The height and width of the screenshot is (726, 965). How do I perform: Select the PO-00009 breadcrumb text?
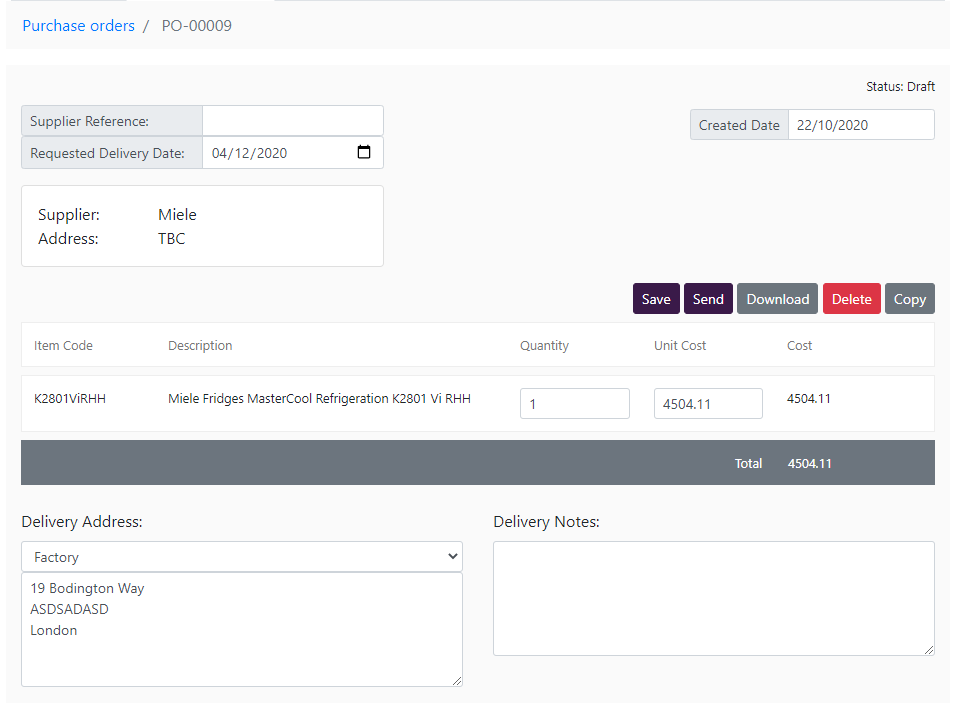[x=196, y=26]
